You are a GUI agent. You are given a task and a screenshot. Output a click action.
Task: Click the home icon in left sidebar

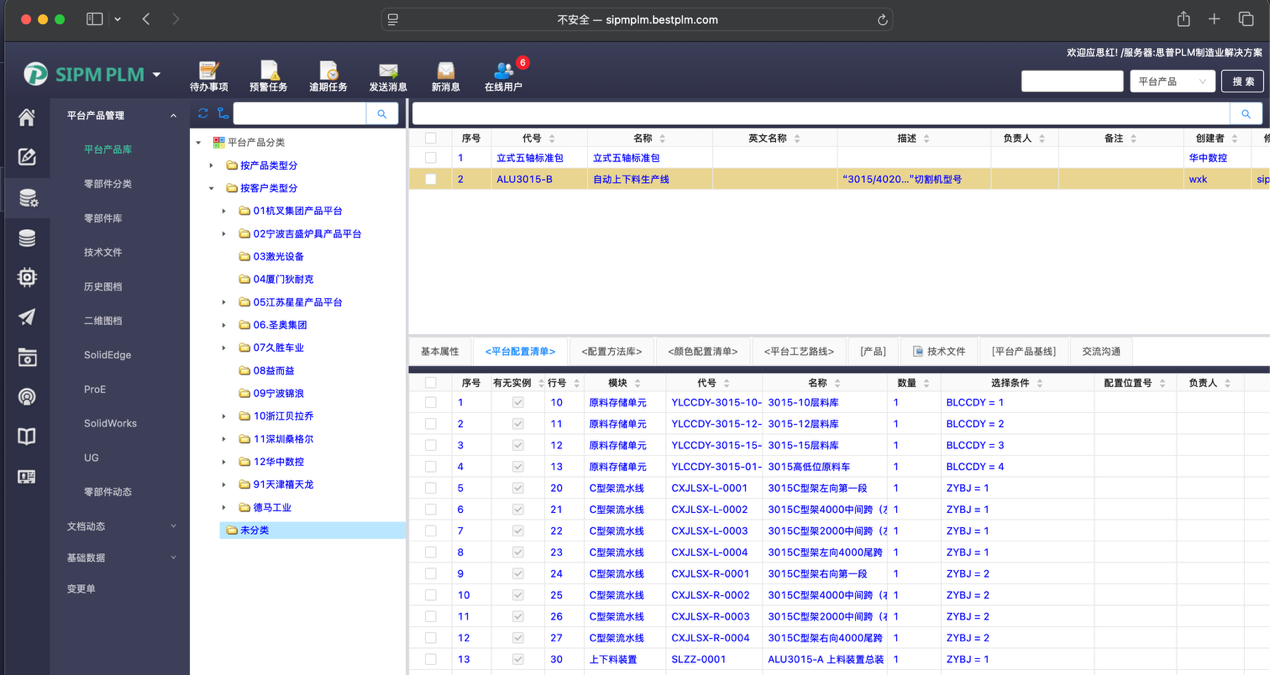(x=27, y=117)
